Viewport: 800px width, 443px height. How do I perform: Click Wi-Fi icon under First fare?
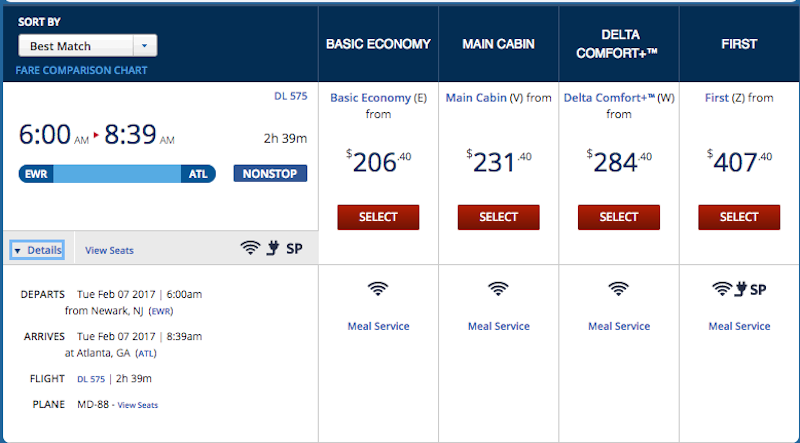(x=722, y=289)
